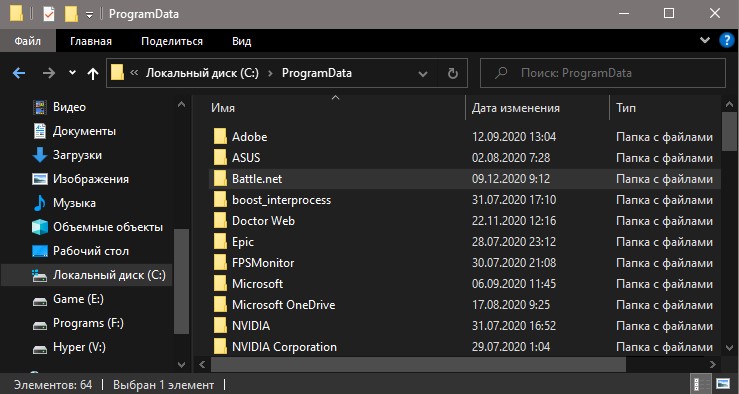Screen dimensions: 739x394
Task: Open the blue Help question icon
Action: pos(726,41)
